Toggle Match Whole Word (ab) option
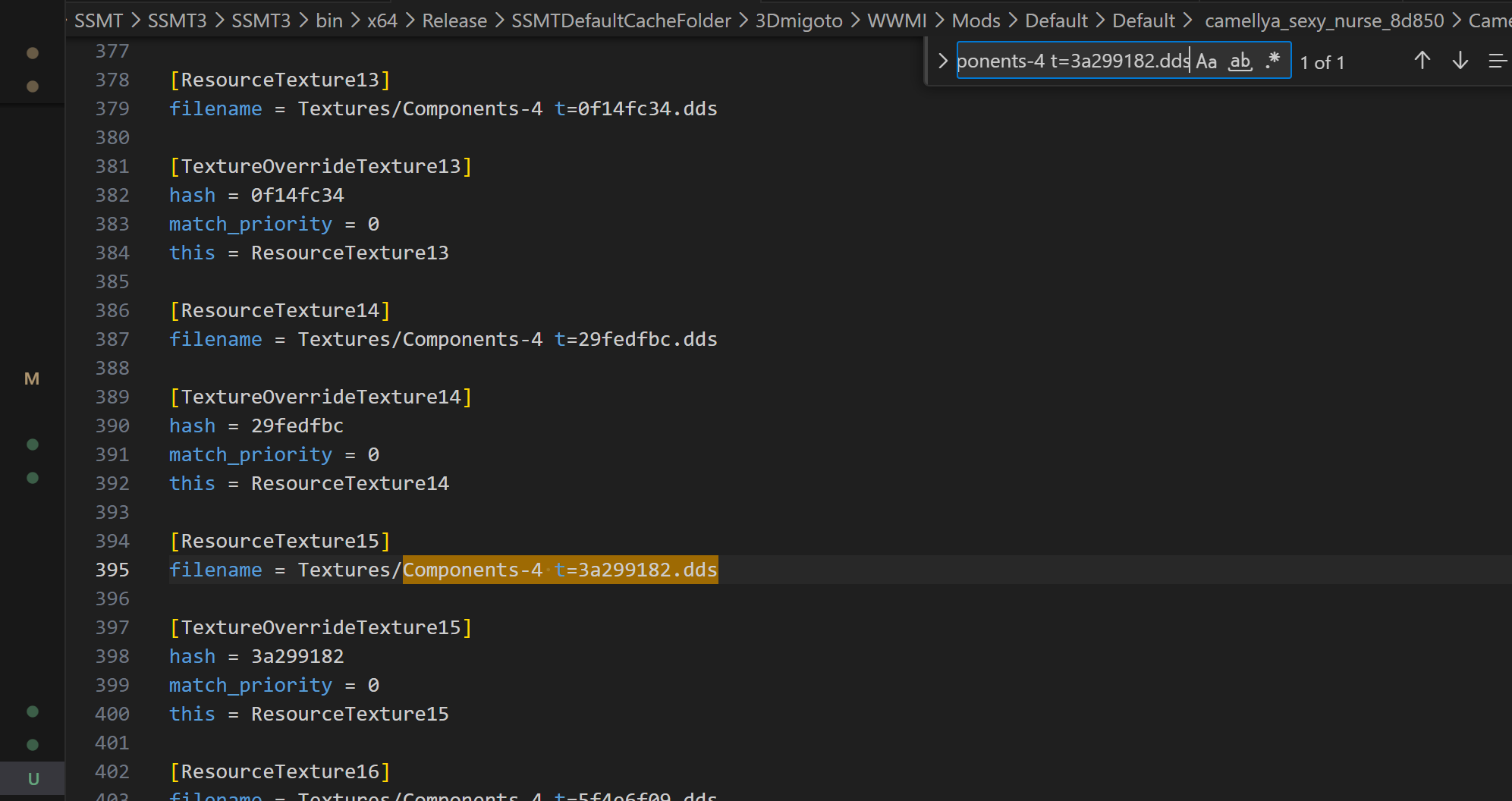 tap(1240, 61)
